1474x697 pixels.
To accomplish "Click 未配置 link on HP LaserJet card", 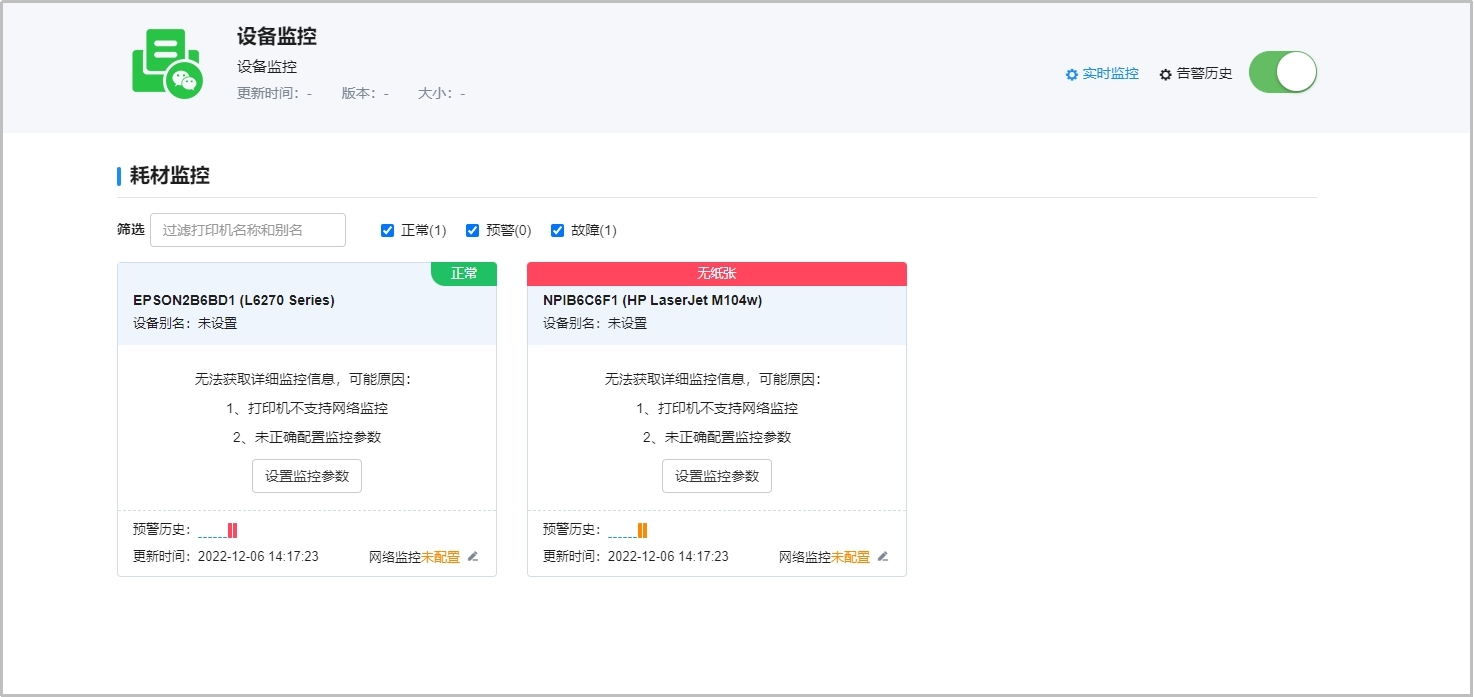I will click(x=850, y=557).
